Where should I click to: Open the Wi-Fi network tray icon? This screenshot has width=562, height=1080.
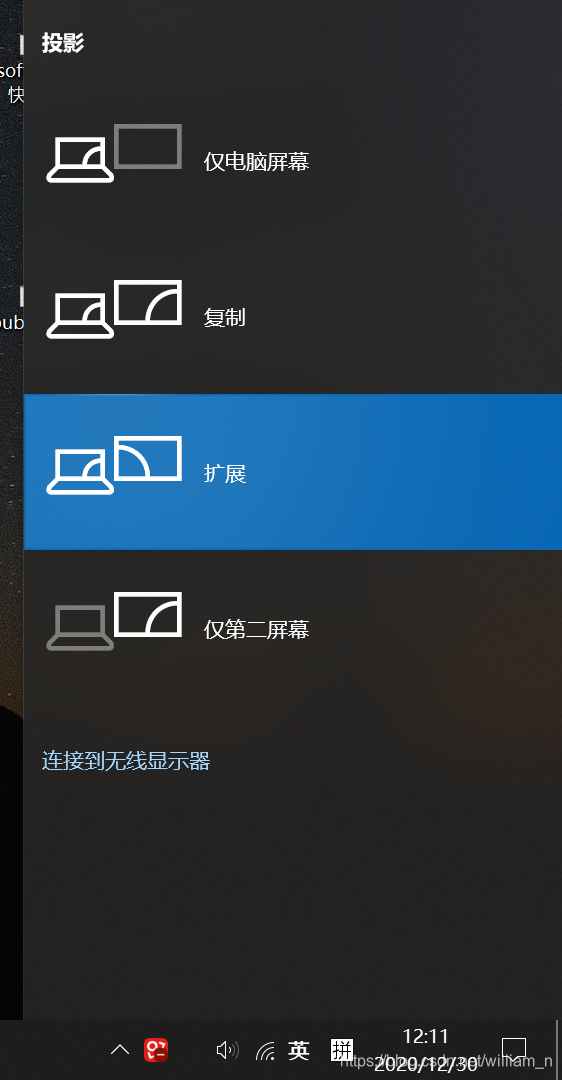point(265,1051)
